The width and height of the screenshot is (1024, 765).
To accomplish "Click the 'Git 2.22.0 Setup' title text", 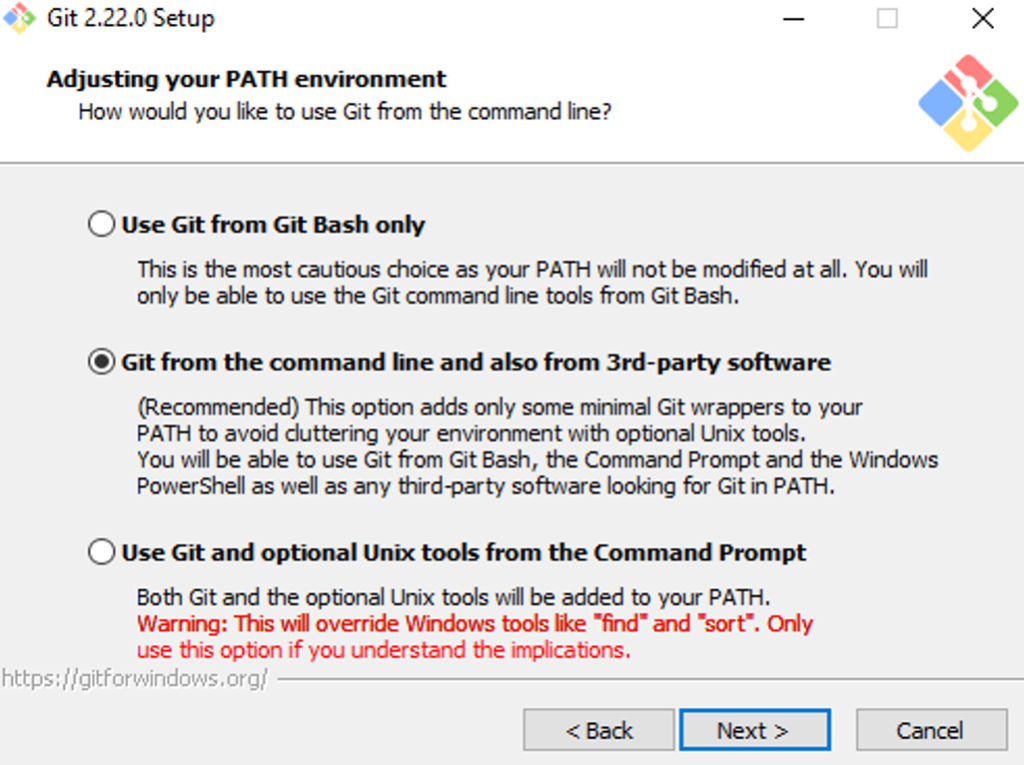I will [131, 18].
